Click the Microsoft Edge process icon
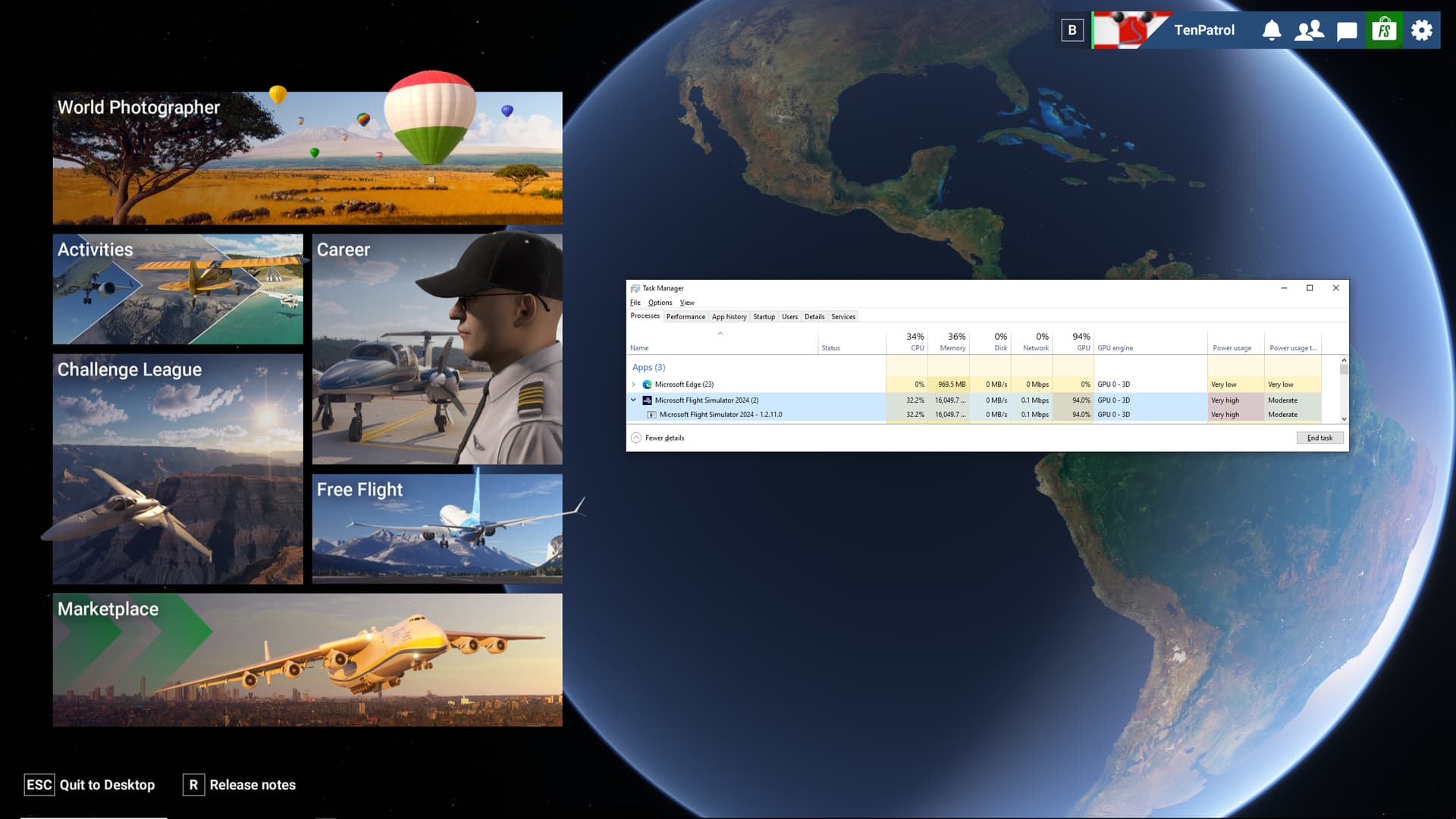The image size is (1456, 819). pos(647,384)
